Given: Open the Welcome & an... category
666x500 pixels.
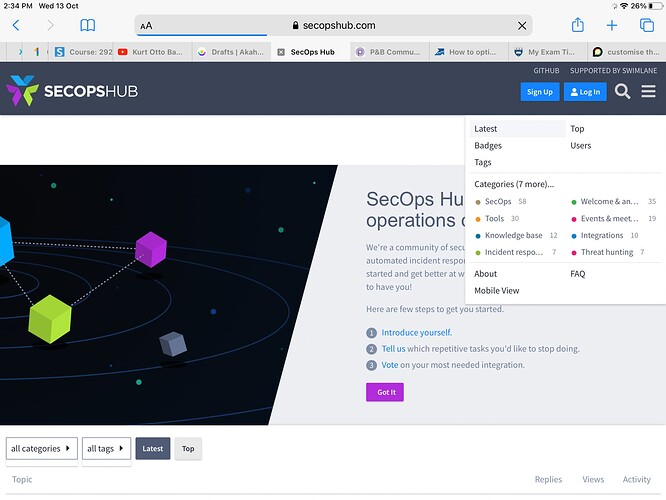Looking at the screenshot, I should (609, 201).
